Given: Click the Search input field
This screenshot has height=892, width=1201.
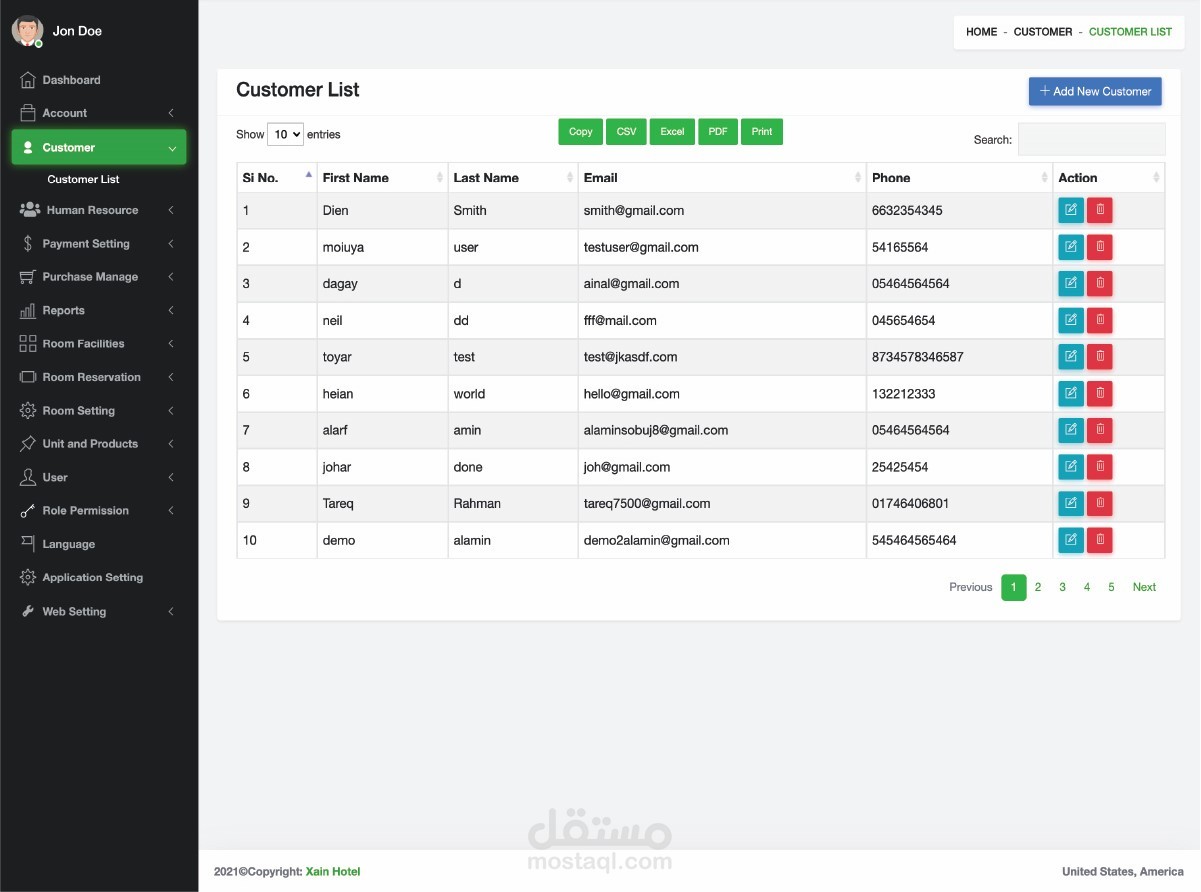Looking at the screenshot, I should coord(1091,139).
